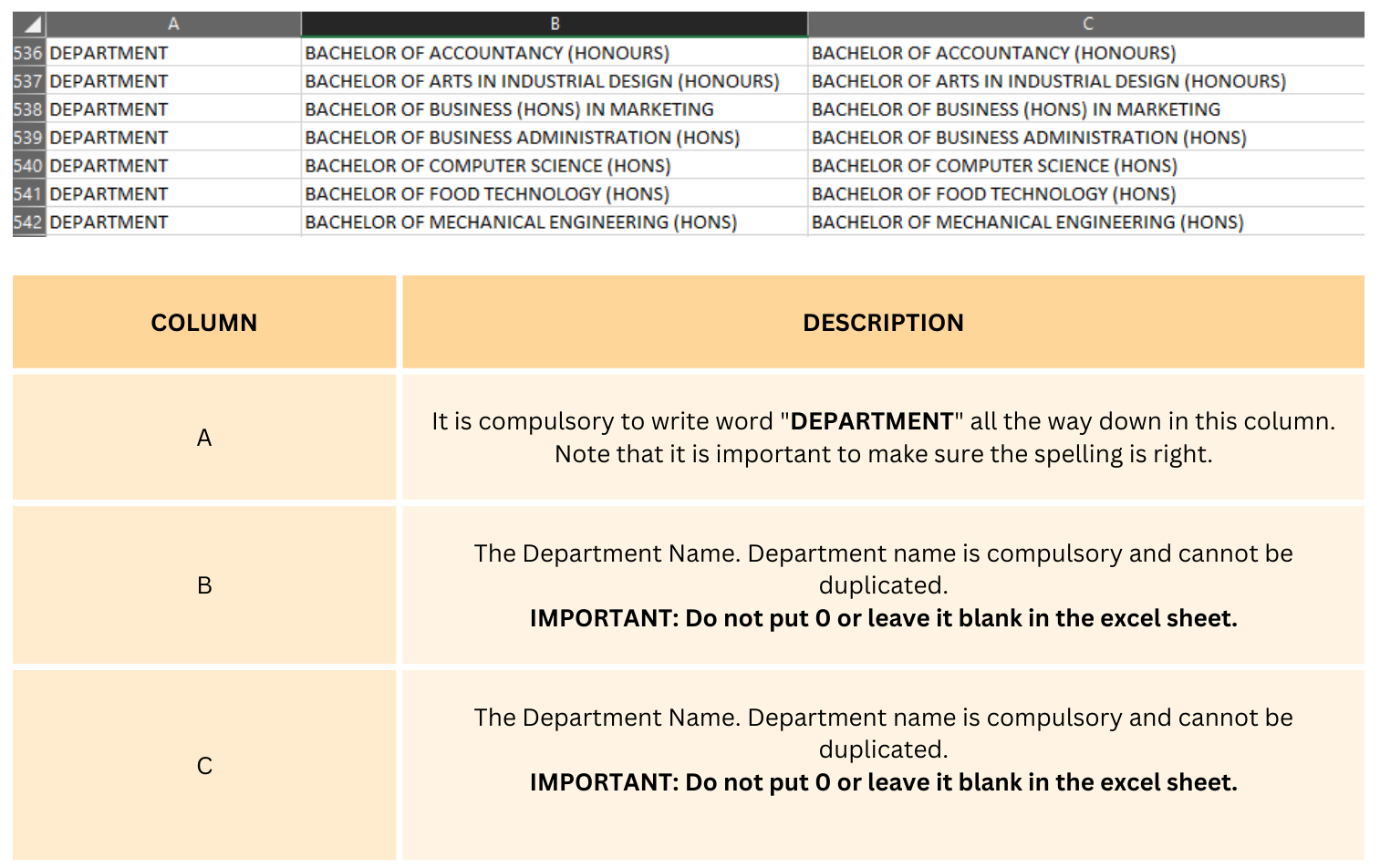This screenshot has height=868, width=1380.
Task: Click the bold DEPARTMENT word in description
Action: pyautogui.click(x=871, y=421)
